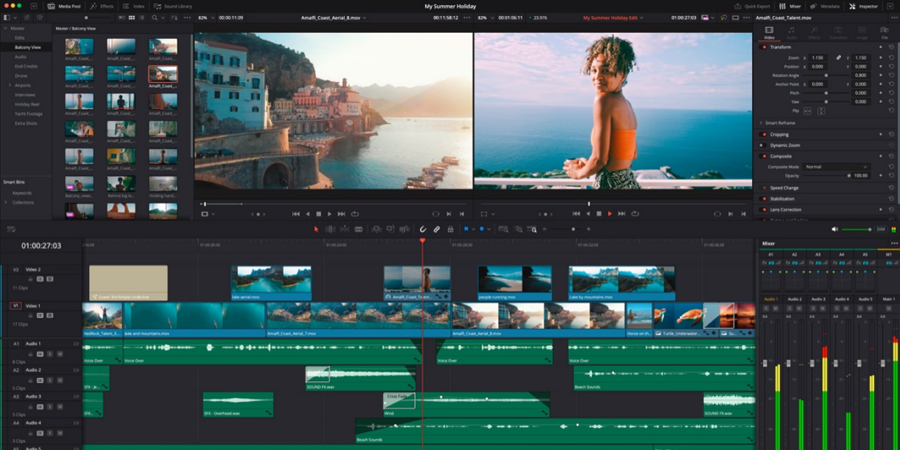Click the Zoom X value field
The height and width of the screenshot is (450, 900).
(x=818, y=57)
